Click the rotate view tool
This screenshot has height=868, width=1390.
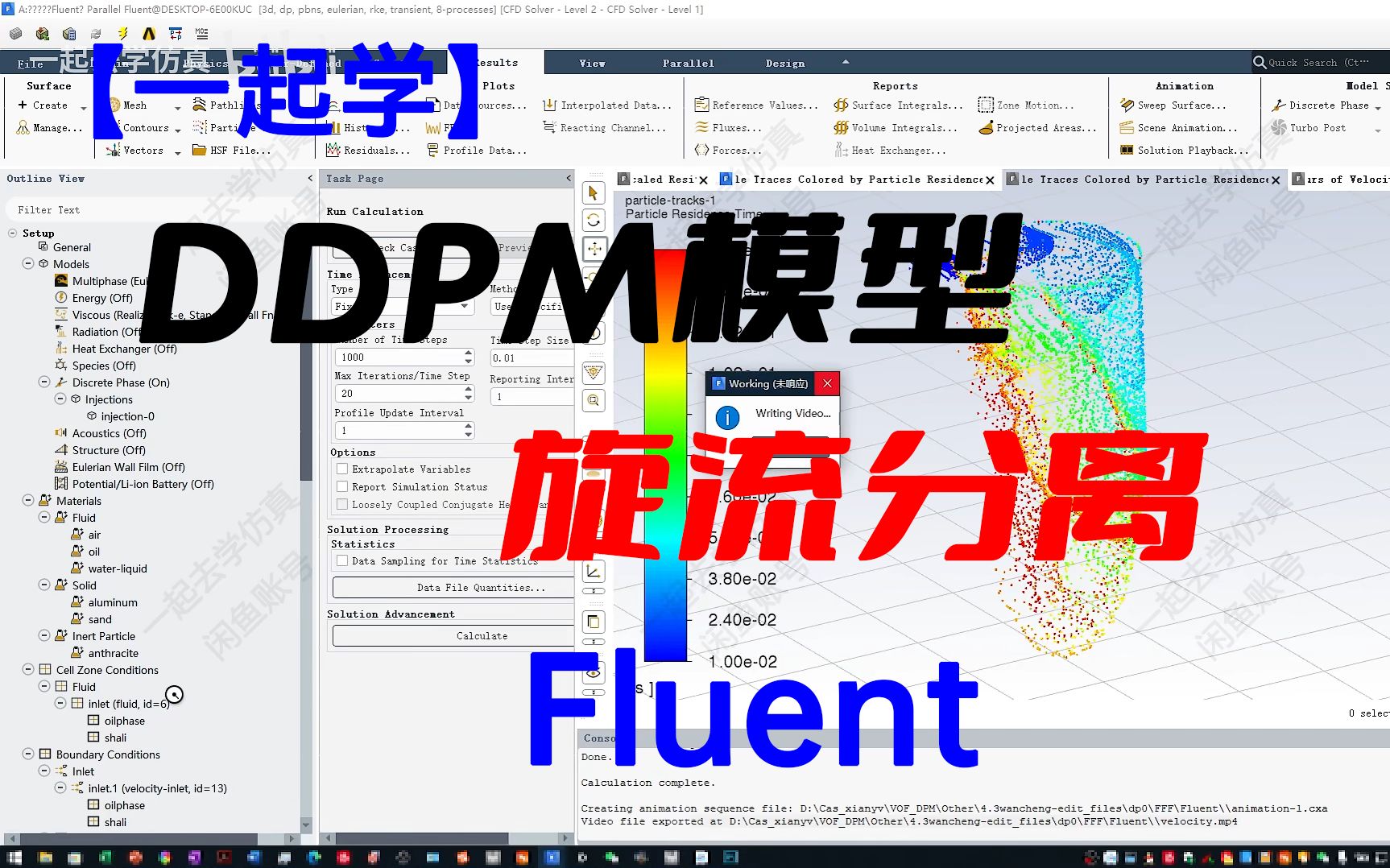[594, 221]
